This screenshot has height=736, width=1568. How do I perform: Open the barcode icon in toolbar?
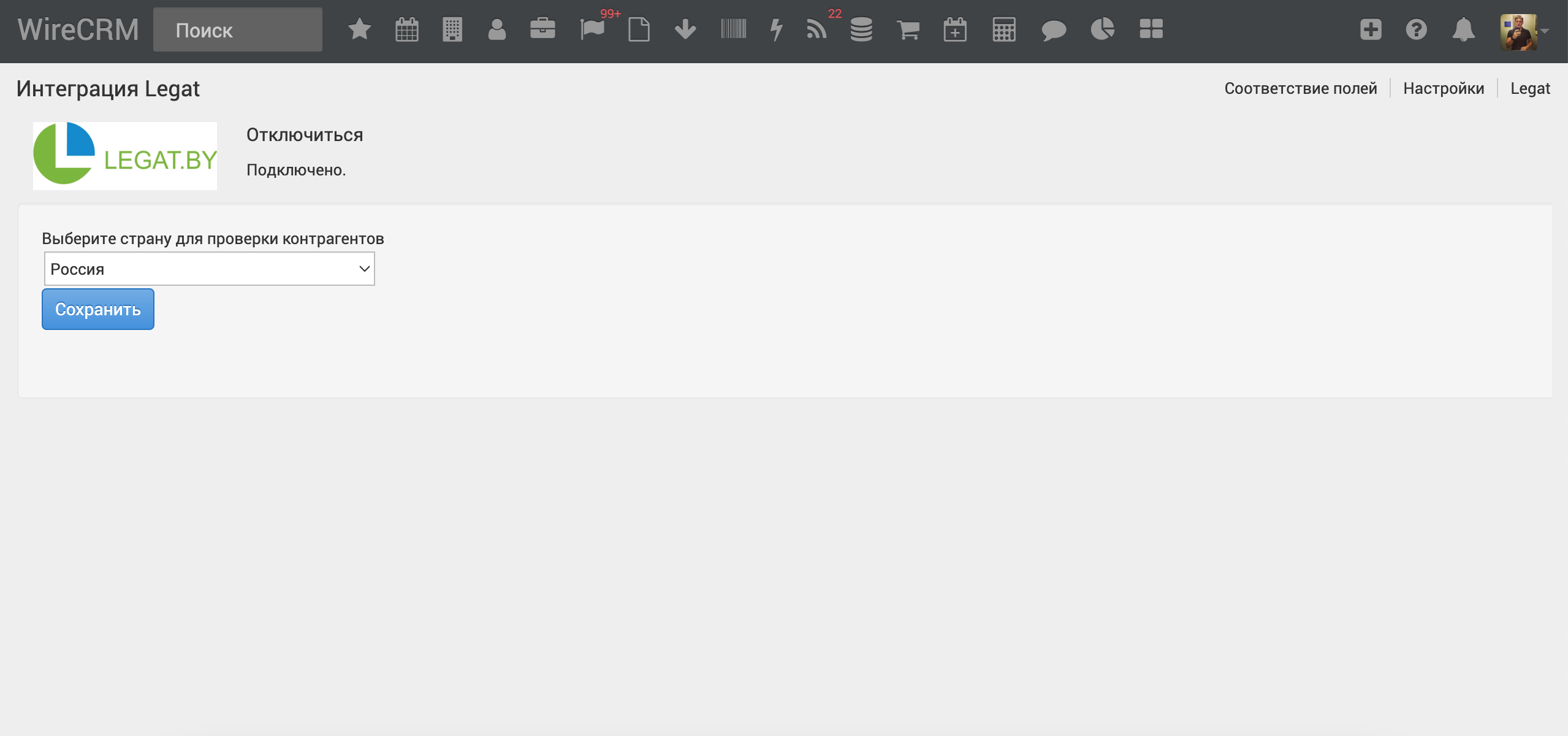(x=733, y=29)
